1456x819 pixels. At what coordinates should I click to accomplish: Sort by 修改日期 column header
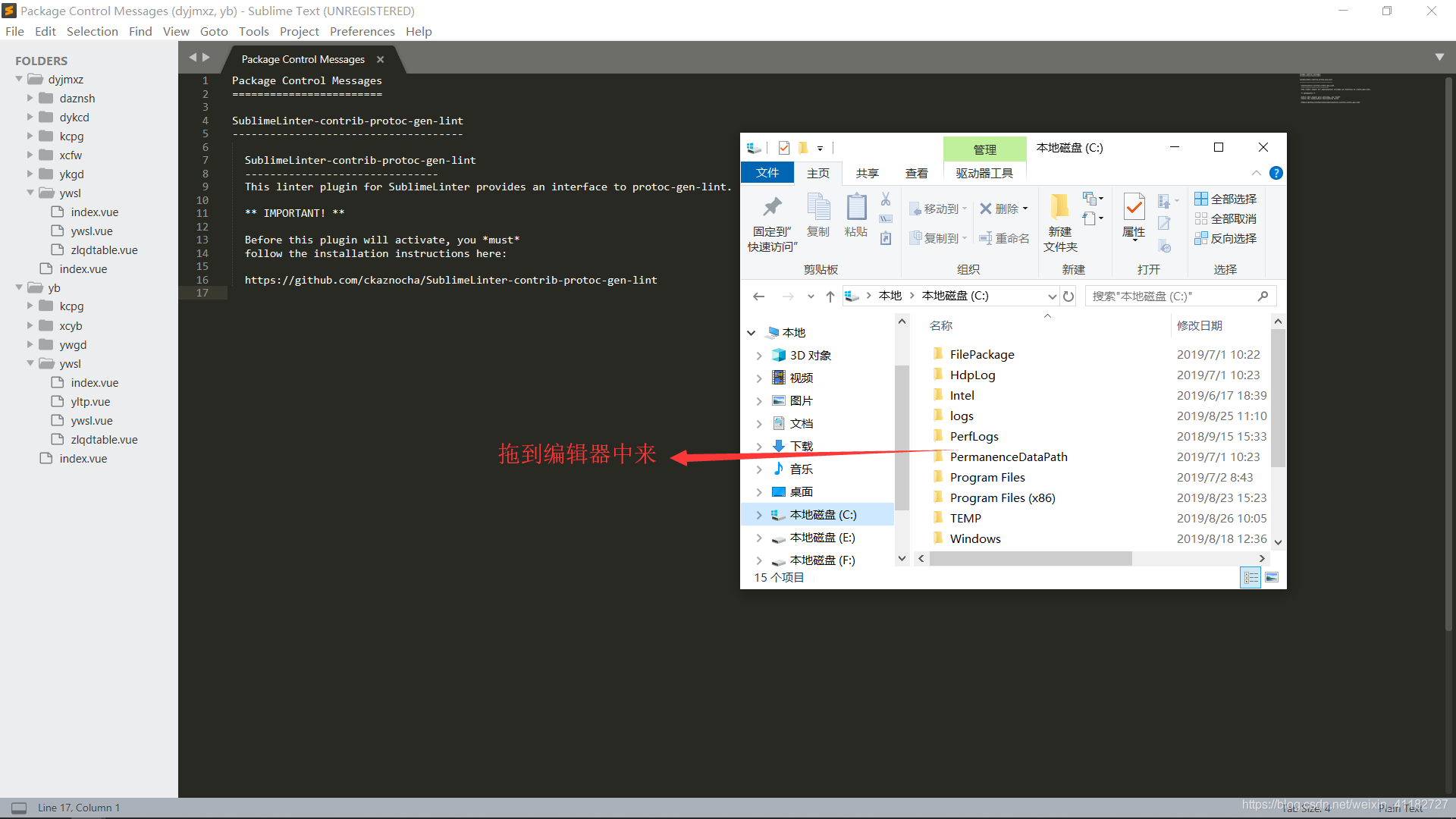coord(1199,325)
